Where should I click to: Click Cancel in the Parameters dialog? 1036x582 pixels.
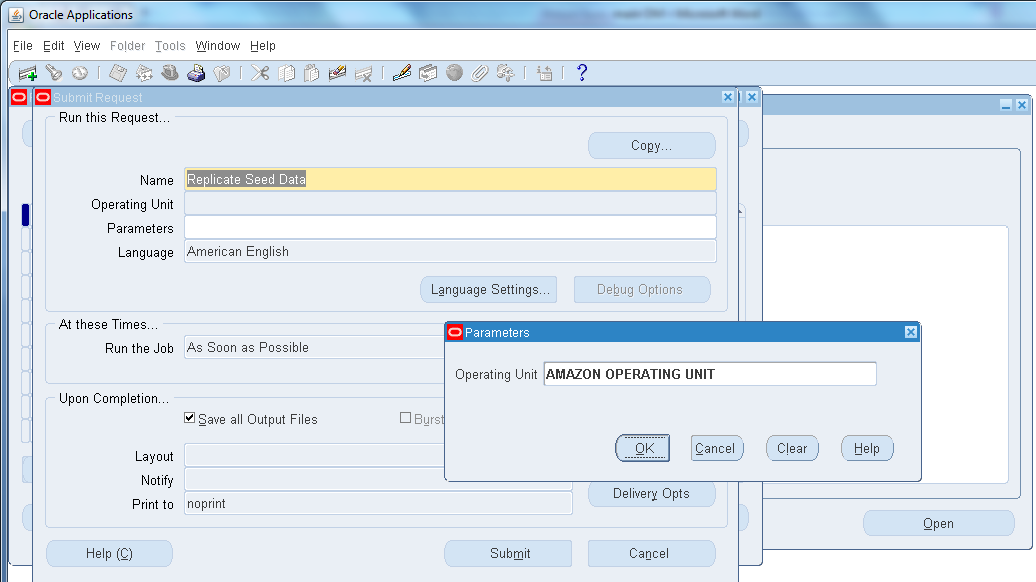(x=717, y=449)
